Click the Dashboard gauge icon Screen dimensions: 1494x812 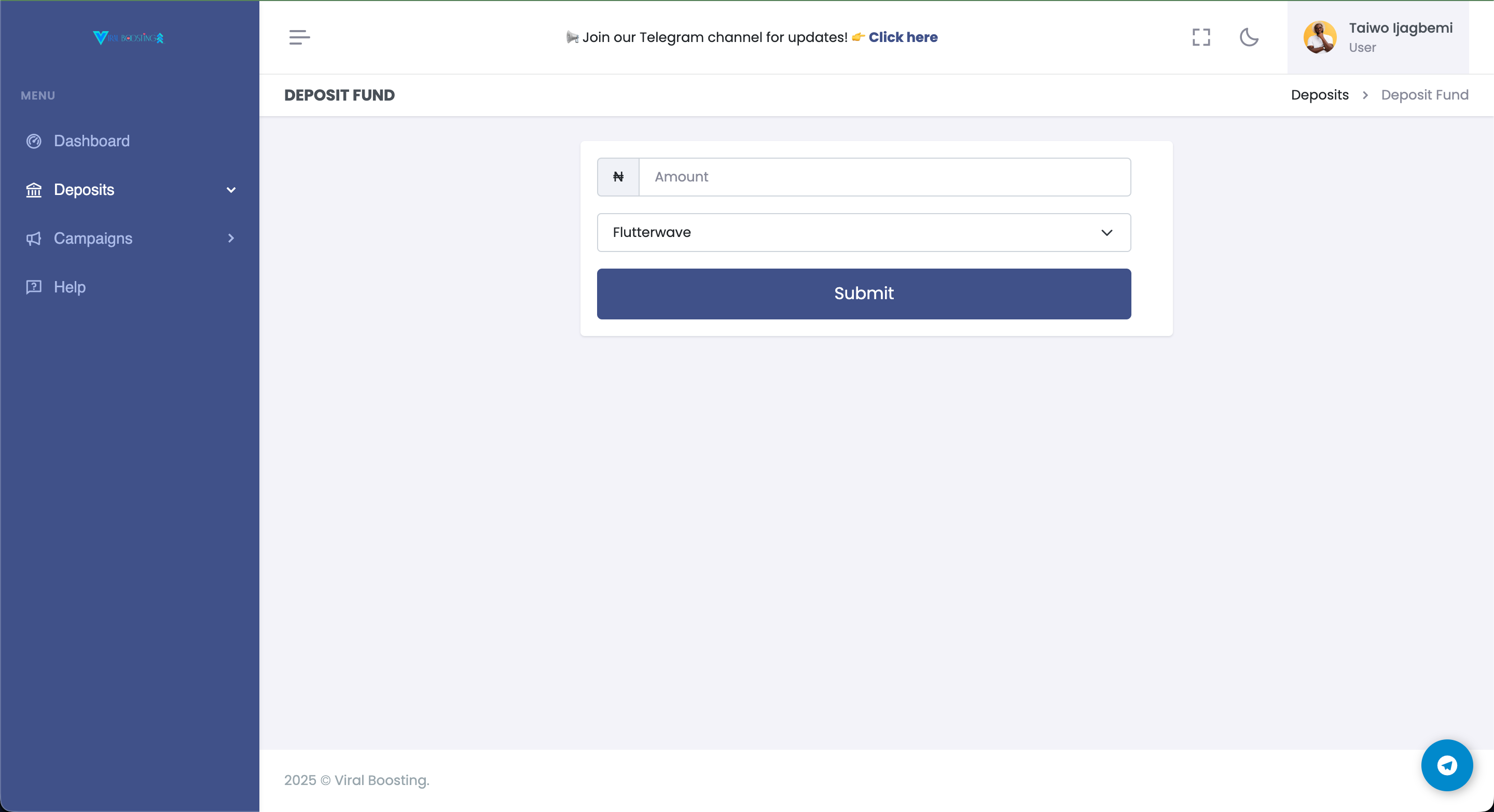tap(34, 141)
